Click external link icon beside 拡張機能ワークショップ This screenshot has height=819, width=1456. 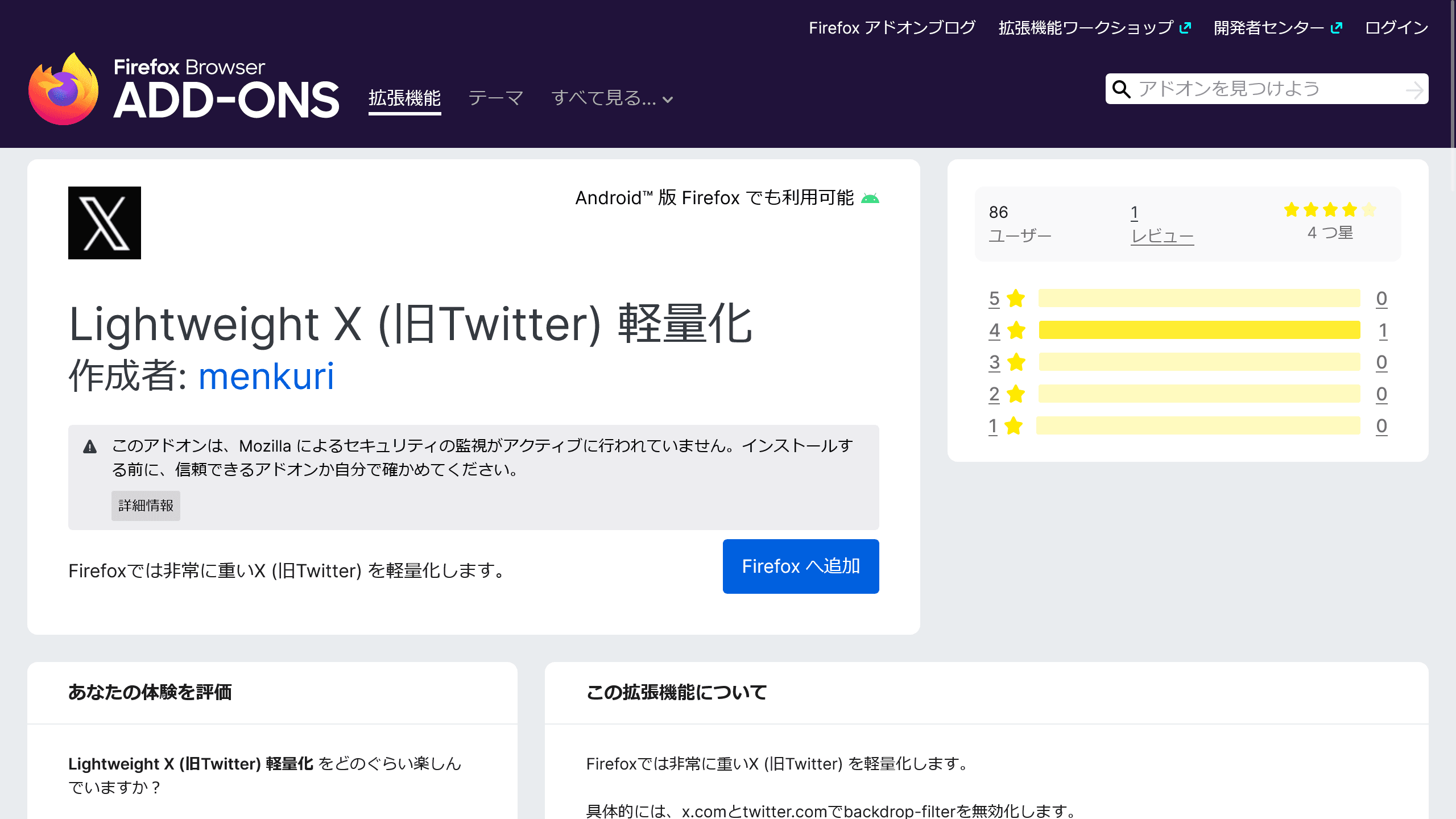coord(1185,28)
